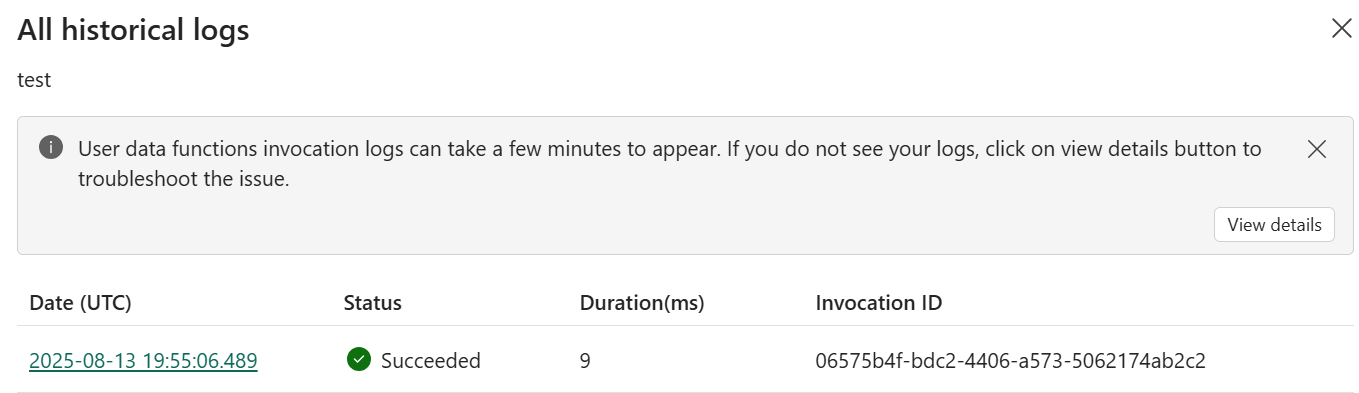Click the View details button
This screenshot has width=1359, height=393.
click(x=1274, y=224)
